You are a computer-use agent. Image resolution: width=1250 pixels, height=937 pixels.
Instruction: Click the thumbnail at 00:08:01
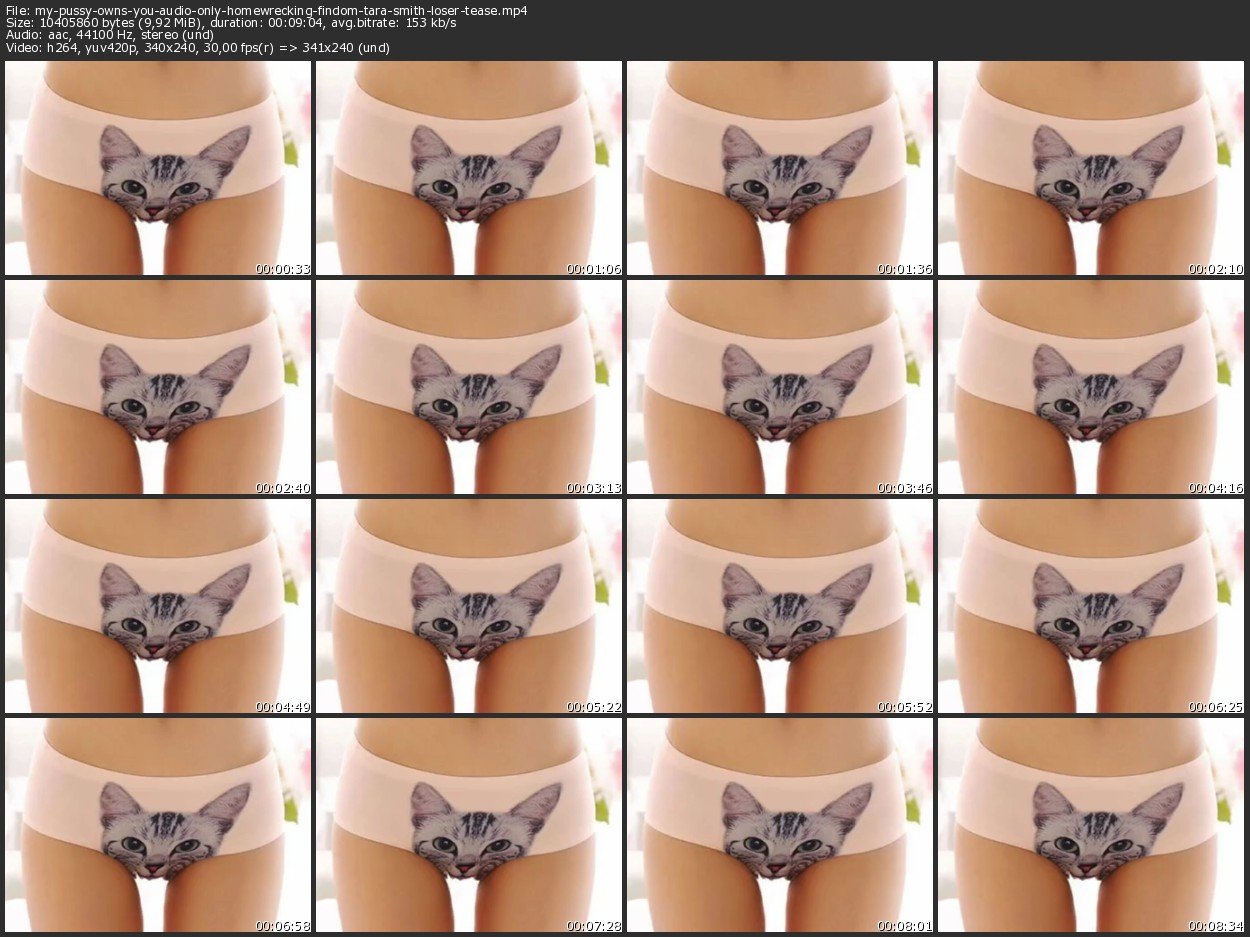coord(780,825)
